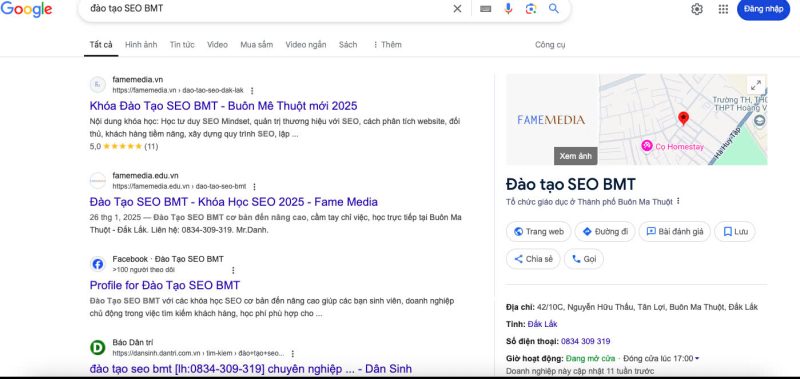Open the on-screen keyboard icon
The height and width of the screenshot is (379, 800).
[485, 9]
